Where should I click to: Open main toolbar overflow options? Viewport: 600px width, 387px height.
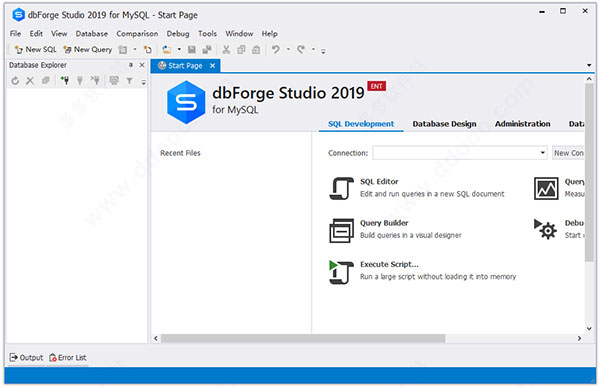(x=323, y=51)
